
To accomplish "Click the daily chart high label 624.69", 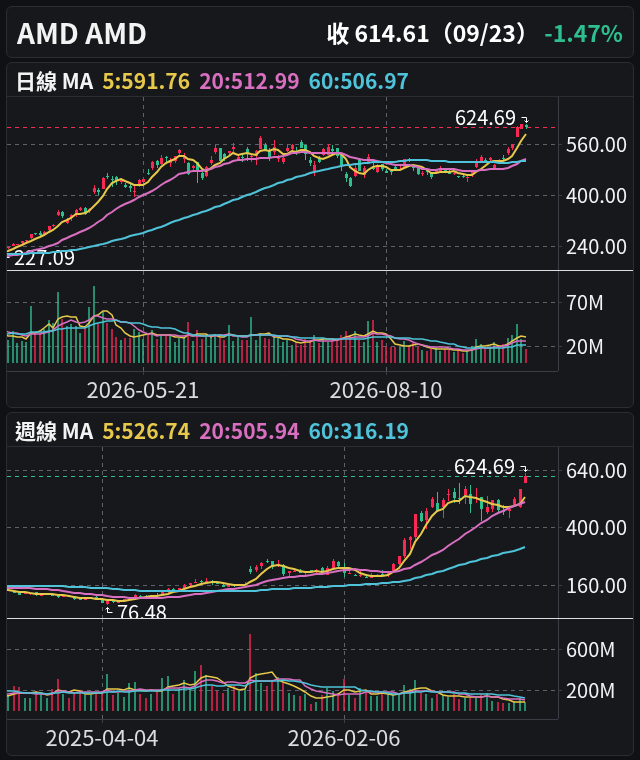I will click(x=485, y=118).
